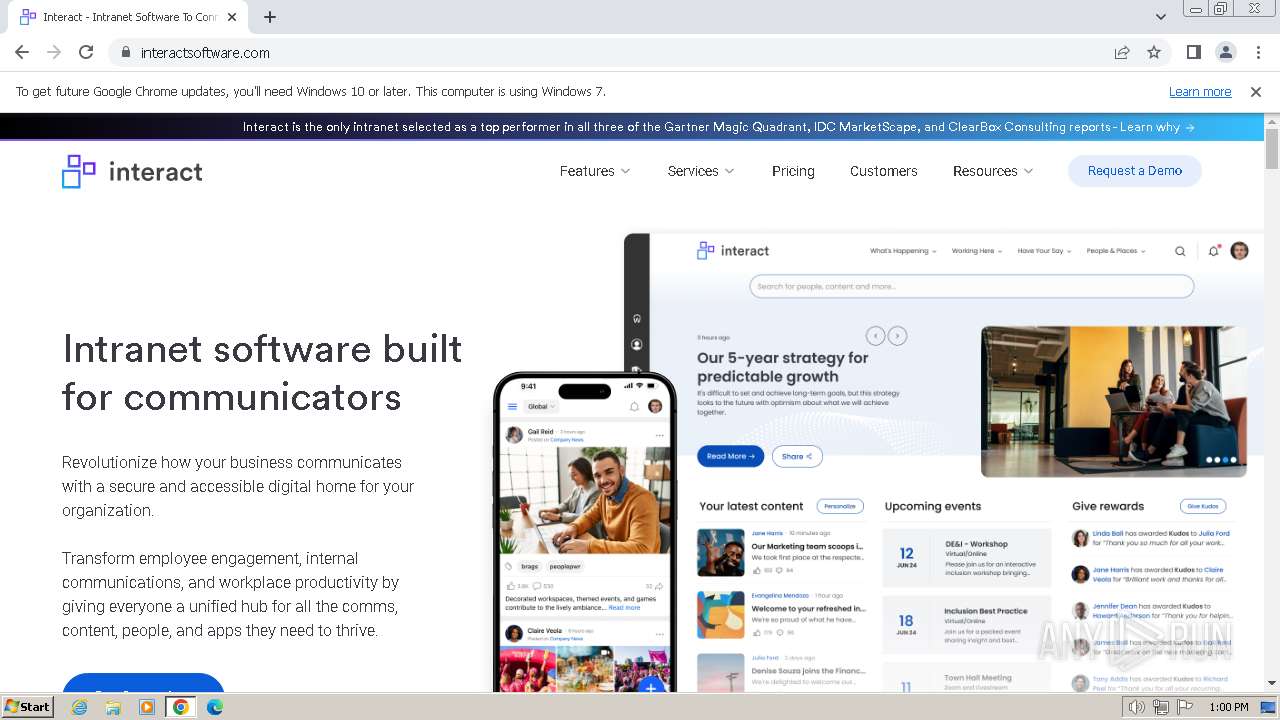Click the mockup notification bell icon
Viewport: 1280px width, 720px height.
[1214, 251]
